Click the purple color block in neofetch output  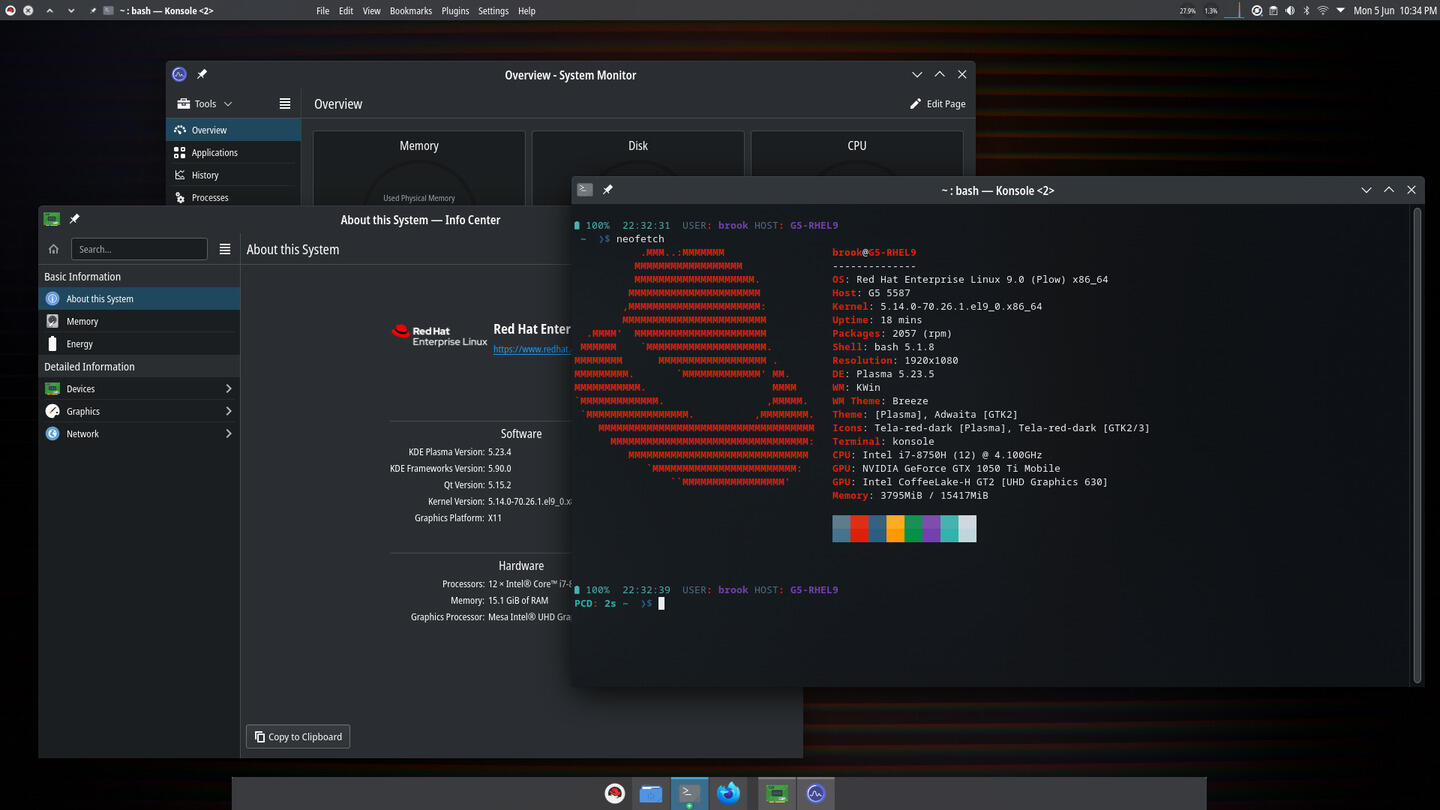(x=931, y=529)
